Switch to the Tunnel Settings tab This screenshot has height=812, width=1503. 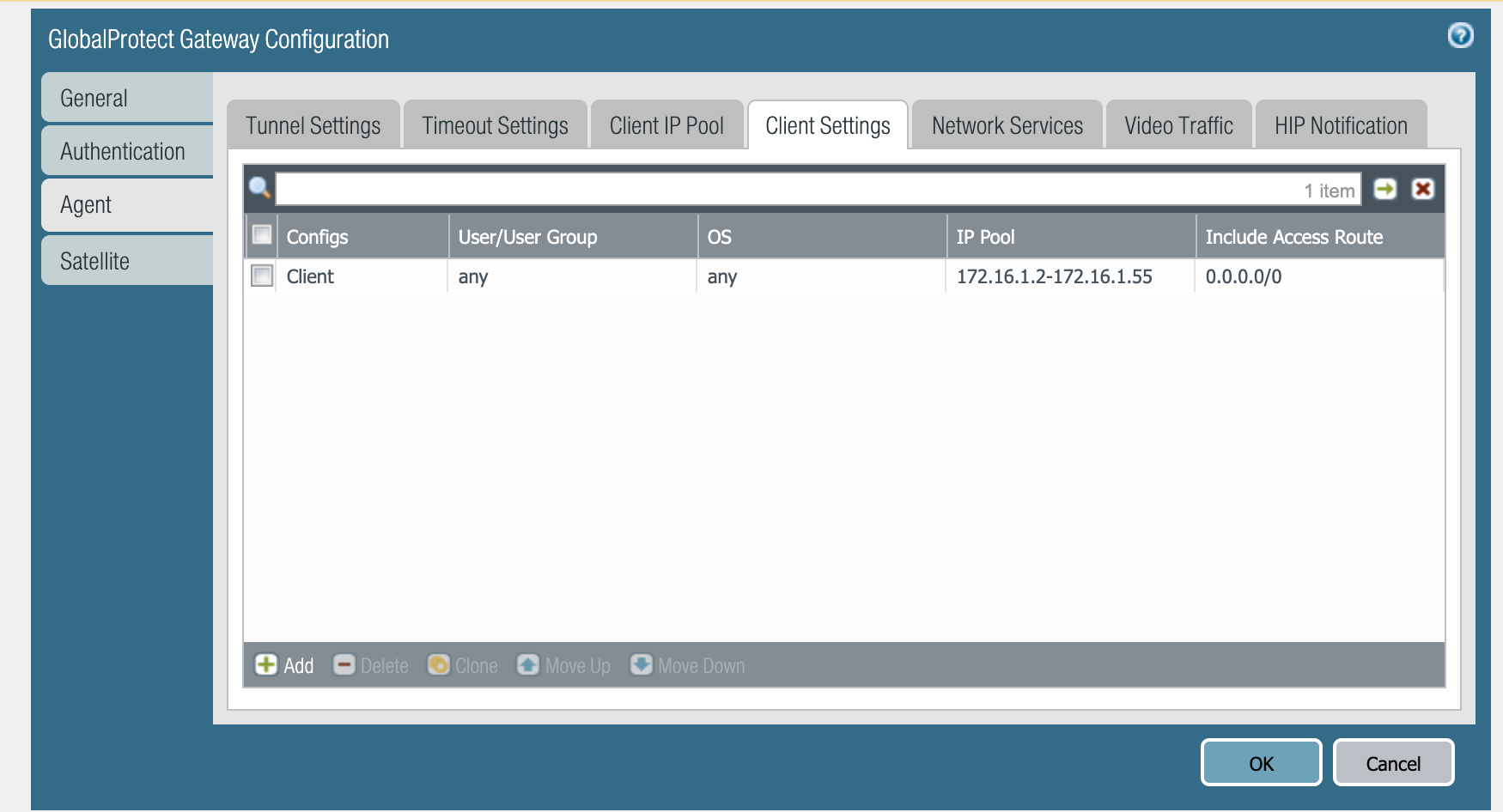click(x=312, y=125)
